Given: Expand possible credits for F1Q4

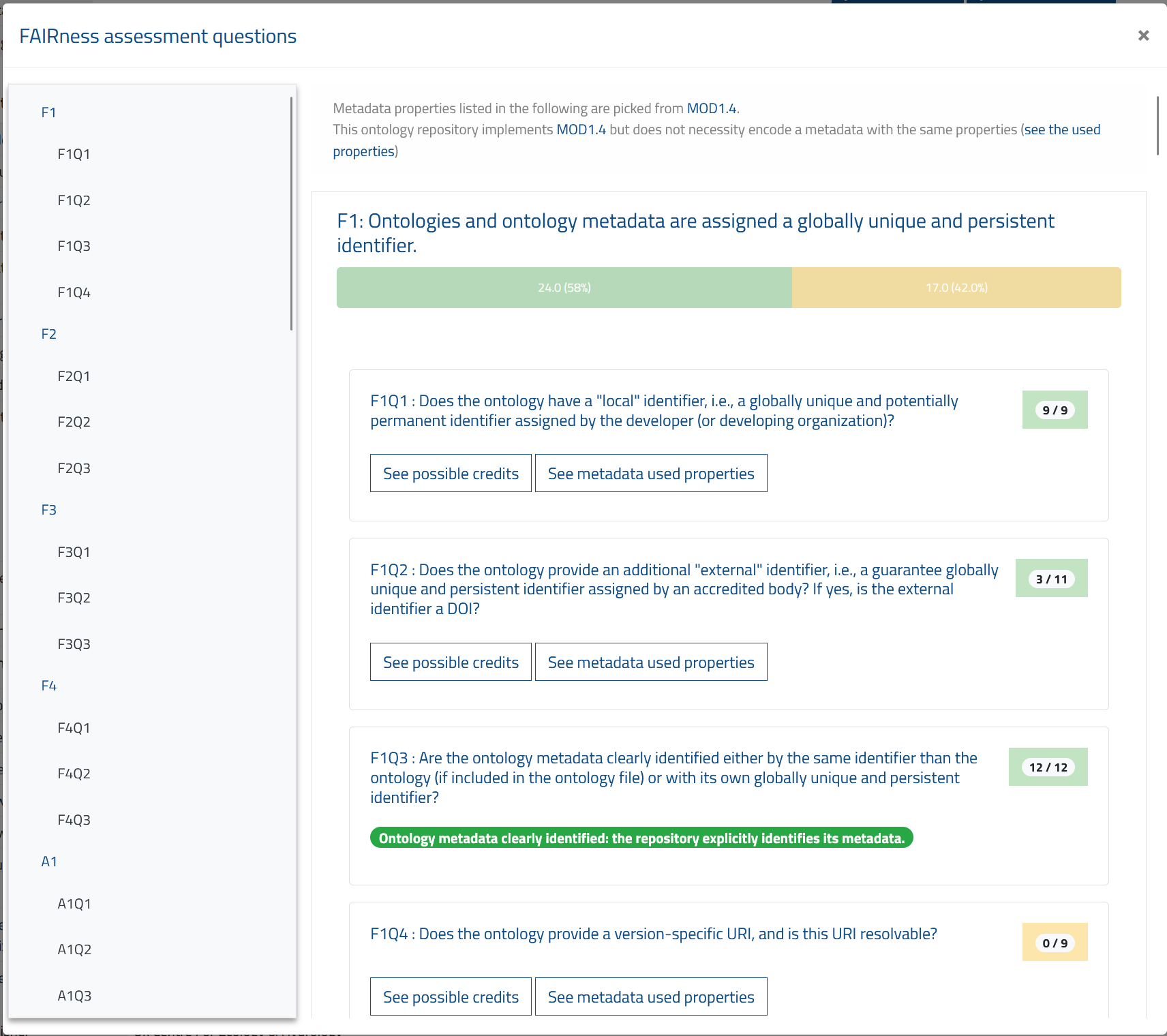Looking at the screenshot, I should (x=451, y=996).
